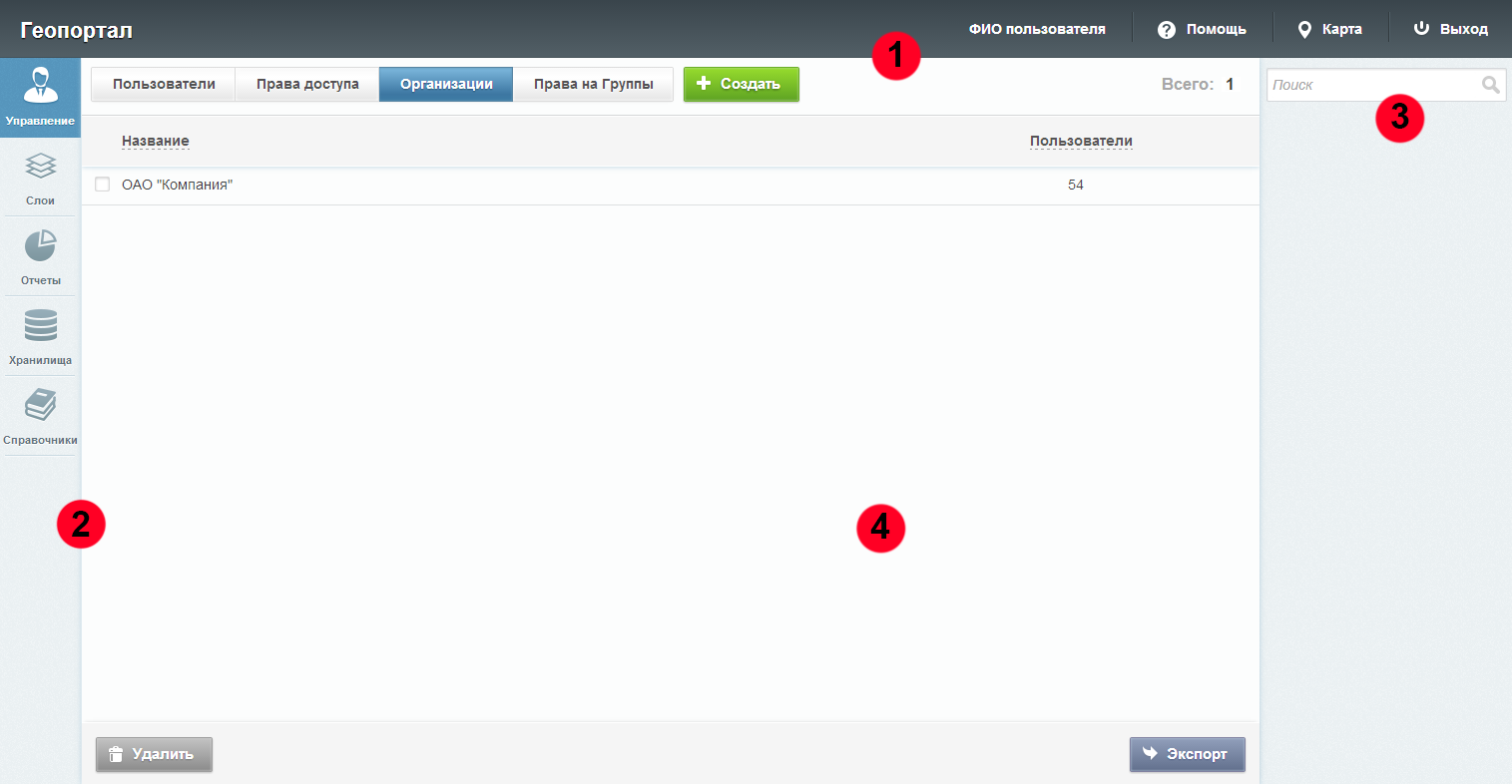The width and height of the screenshot is (1512, 784).
Task: Switch to the Права доступа tab
Action: pyautogui.click(x=307, y=84)
